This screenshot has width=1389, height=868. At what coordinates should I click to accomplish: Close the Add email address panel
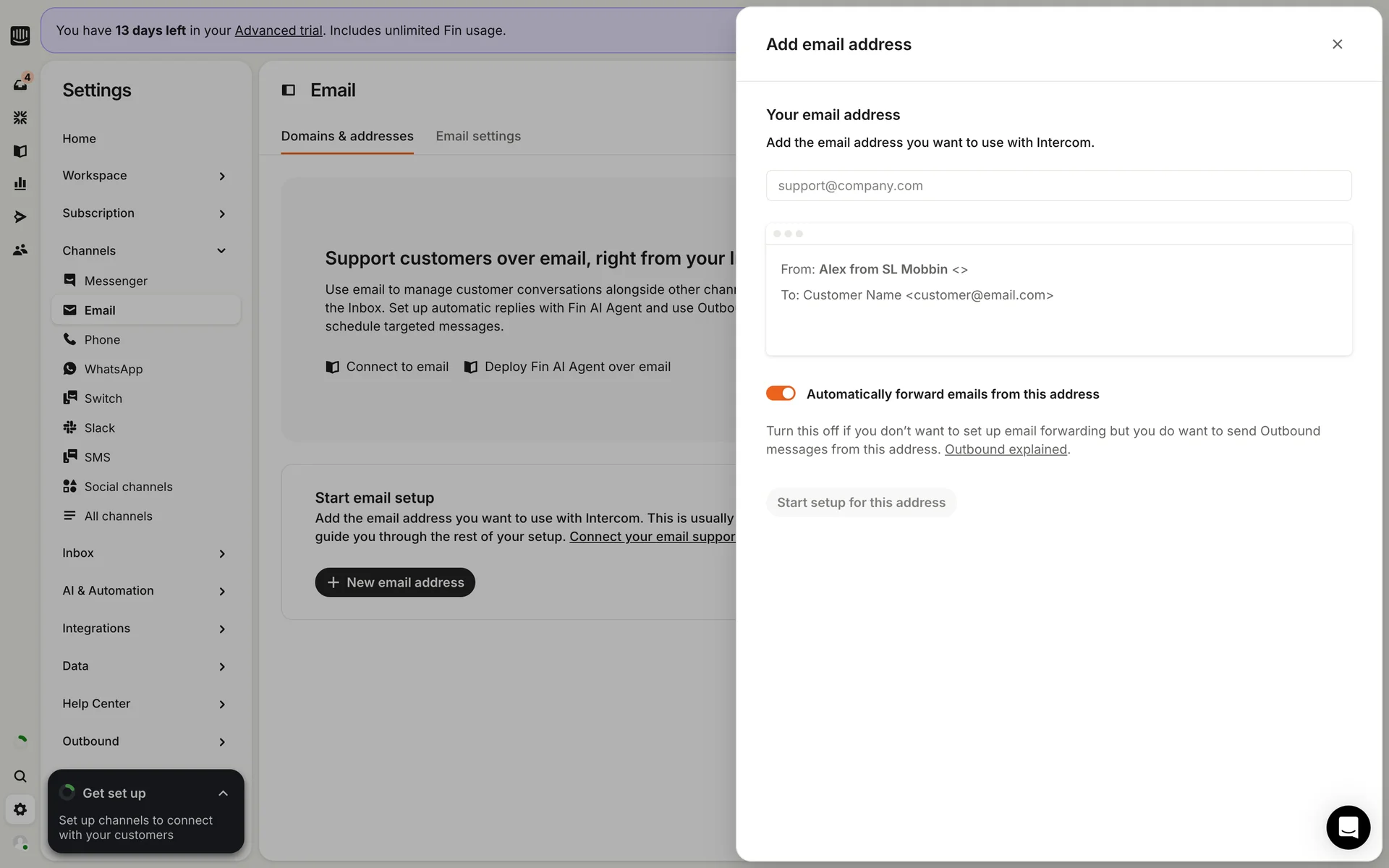[x=1337, y=44]
